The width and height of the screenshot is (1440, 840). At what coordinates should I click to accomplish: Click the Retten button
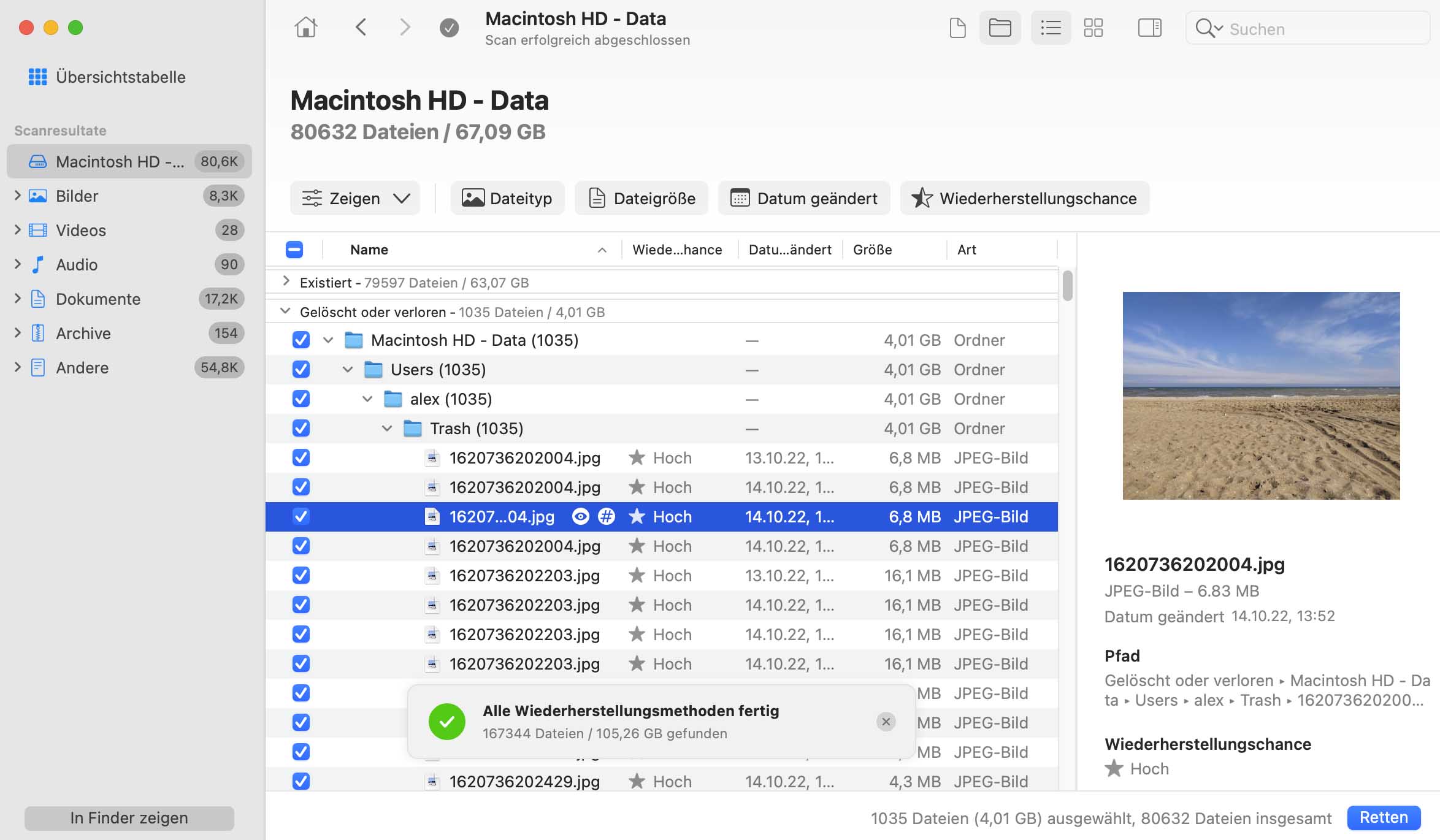click(1384, 817)
